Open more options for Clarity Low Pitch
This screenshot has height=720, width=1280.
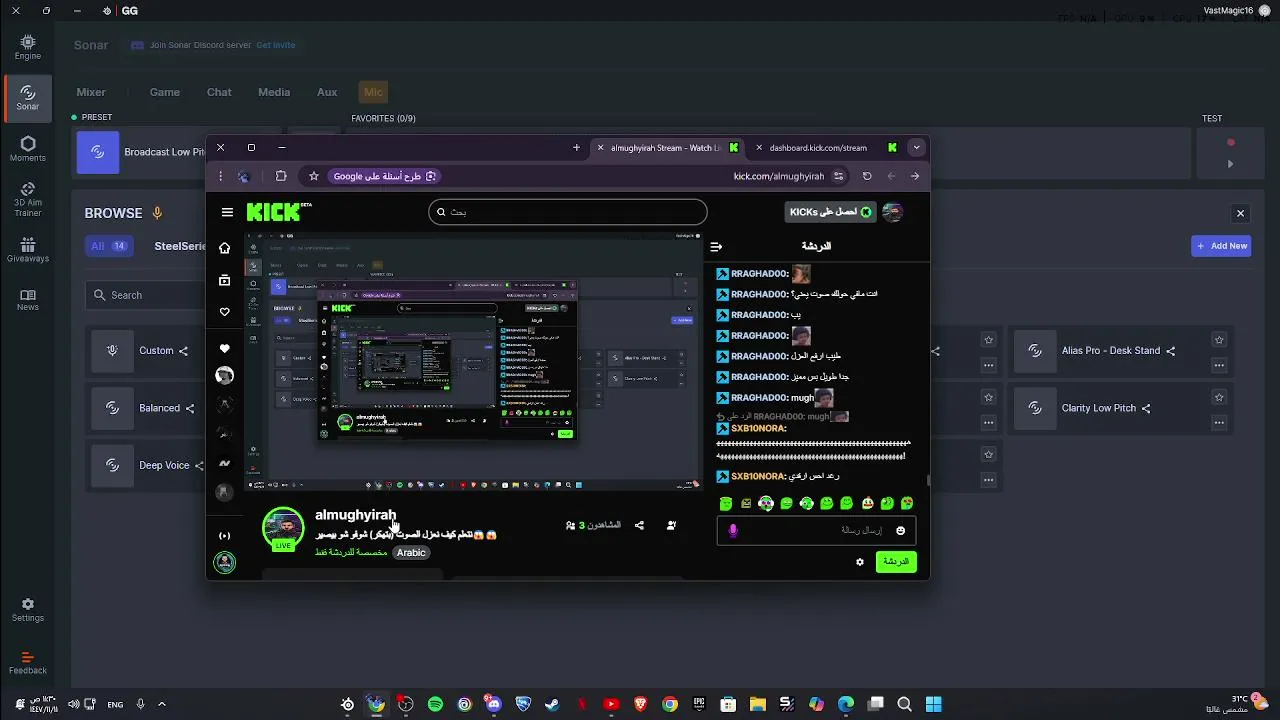[1219, 422]
